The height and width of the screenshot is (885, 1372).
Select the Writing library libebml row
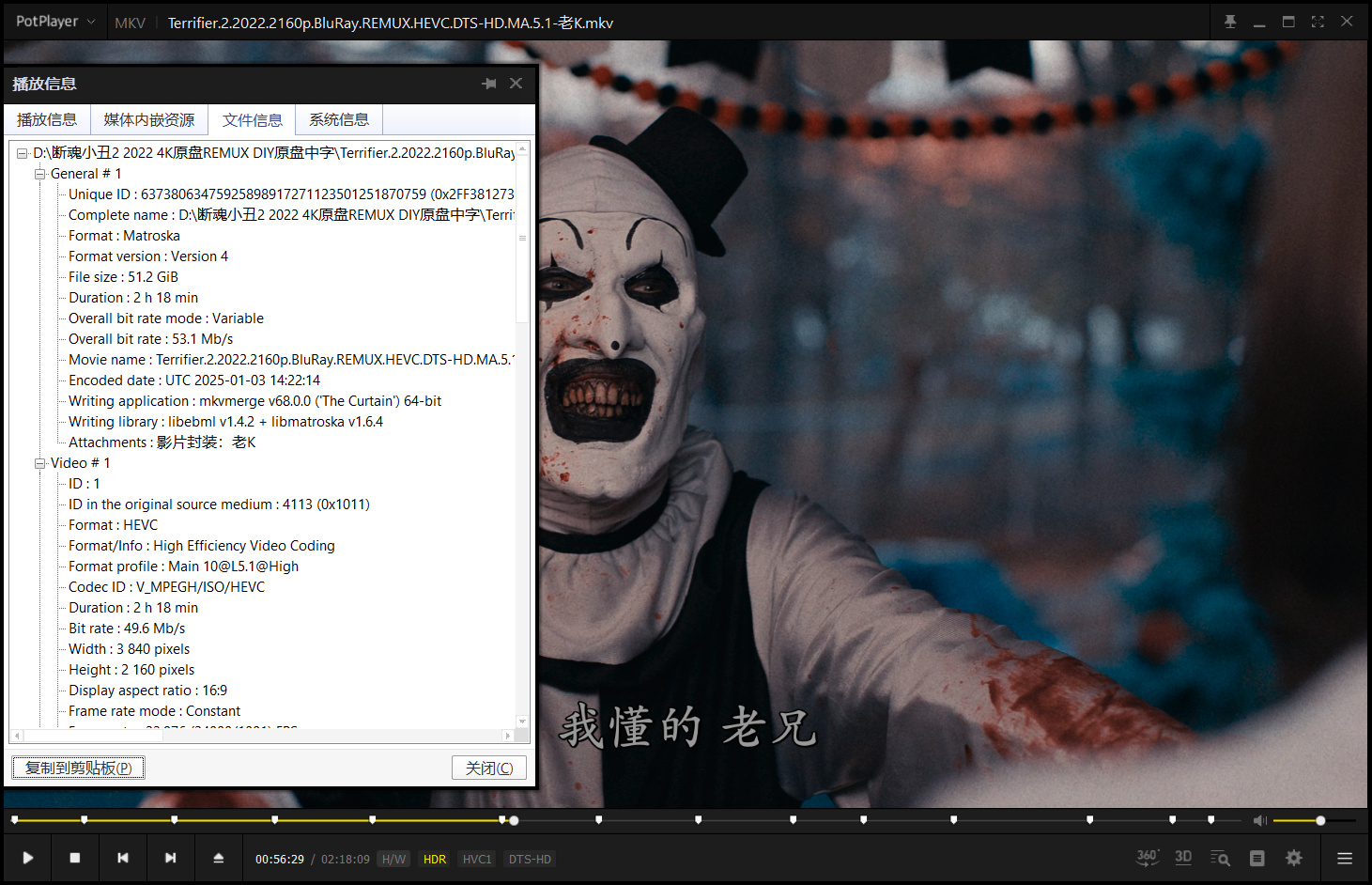coord(225,422)
